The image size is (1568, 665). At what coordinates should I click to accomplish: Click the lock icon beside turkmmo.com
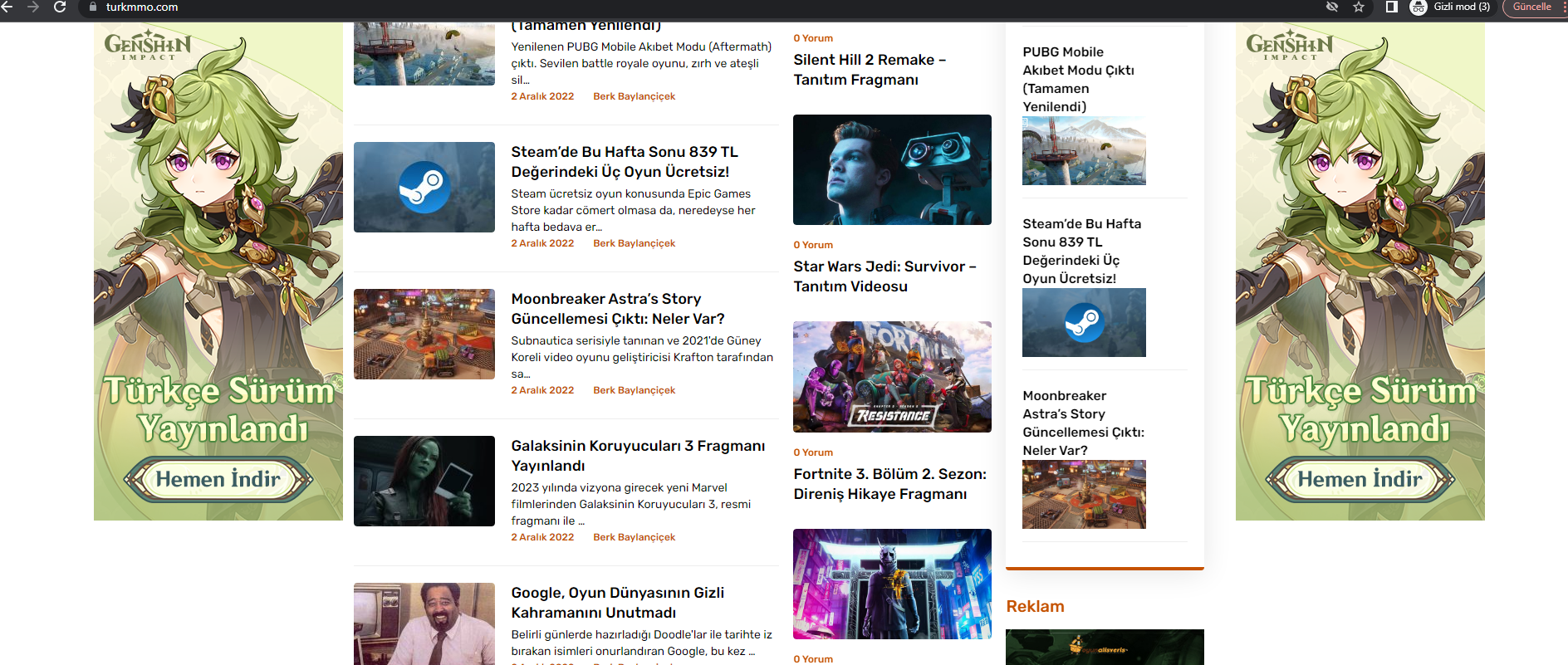click(93, 7)
